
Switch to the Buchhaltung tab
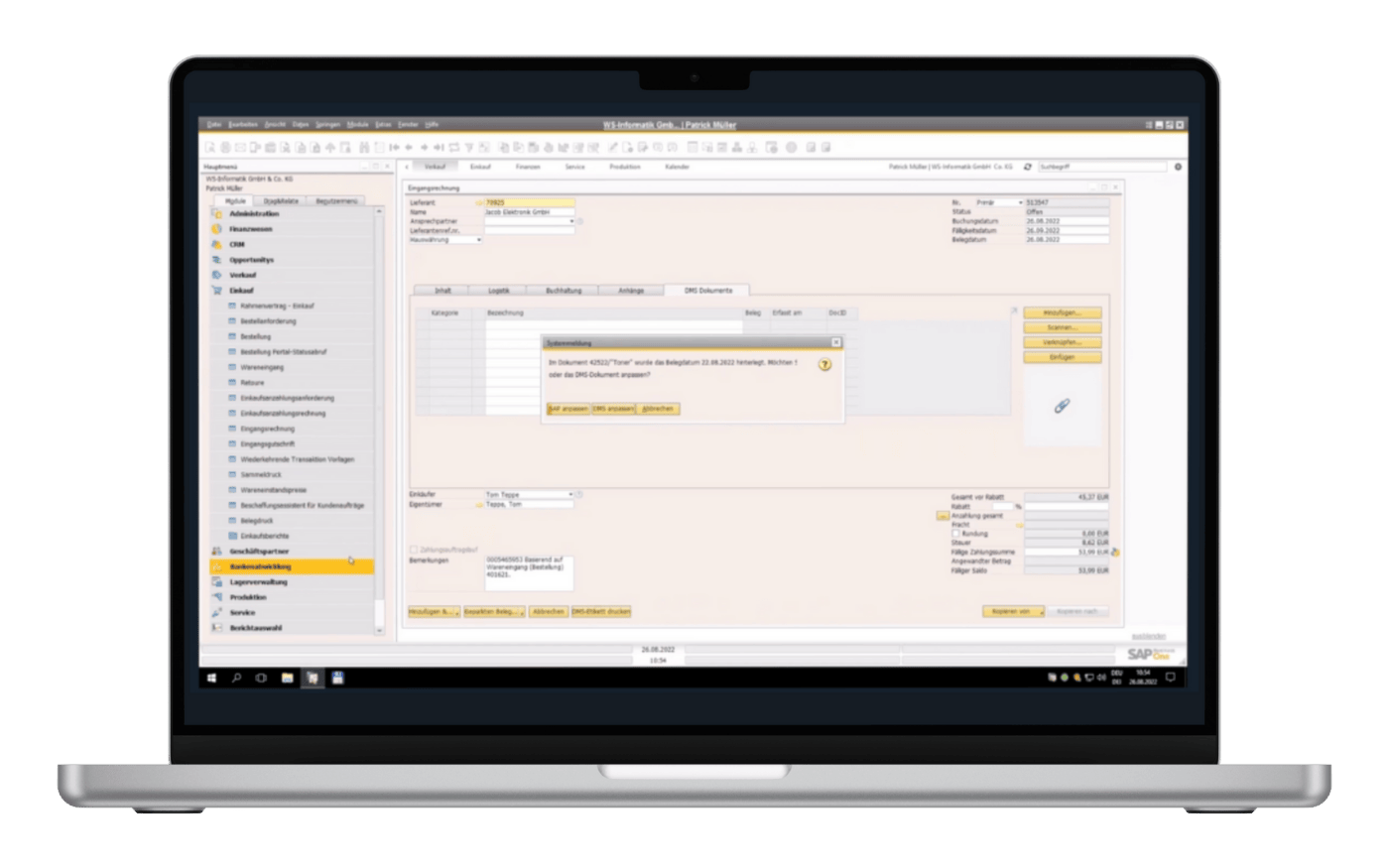tap(564, 291)
